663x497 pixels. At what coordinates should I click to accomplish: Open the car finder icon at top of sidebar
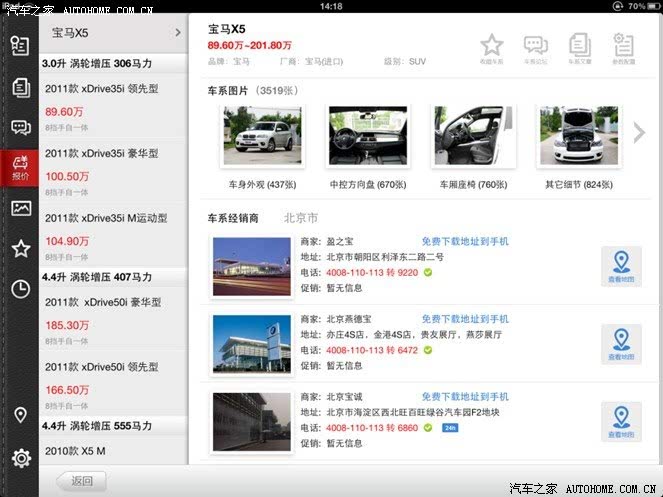20,46
